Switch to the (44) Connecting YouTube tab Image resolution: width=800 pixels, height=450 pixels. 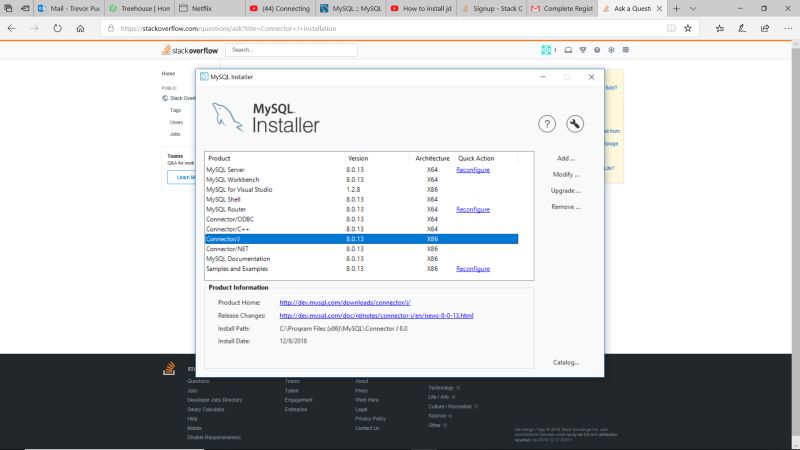280,9
